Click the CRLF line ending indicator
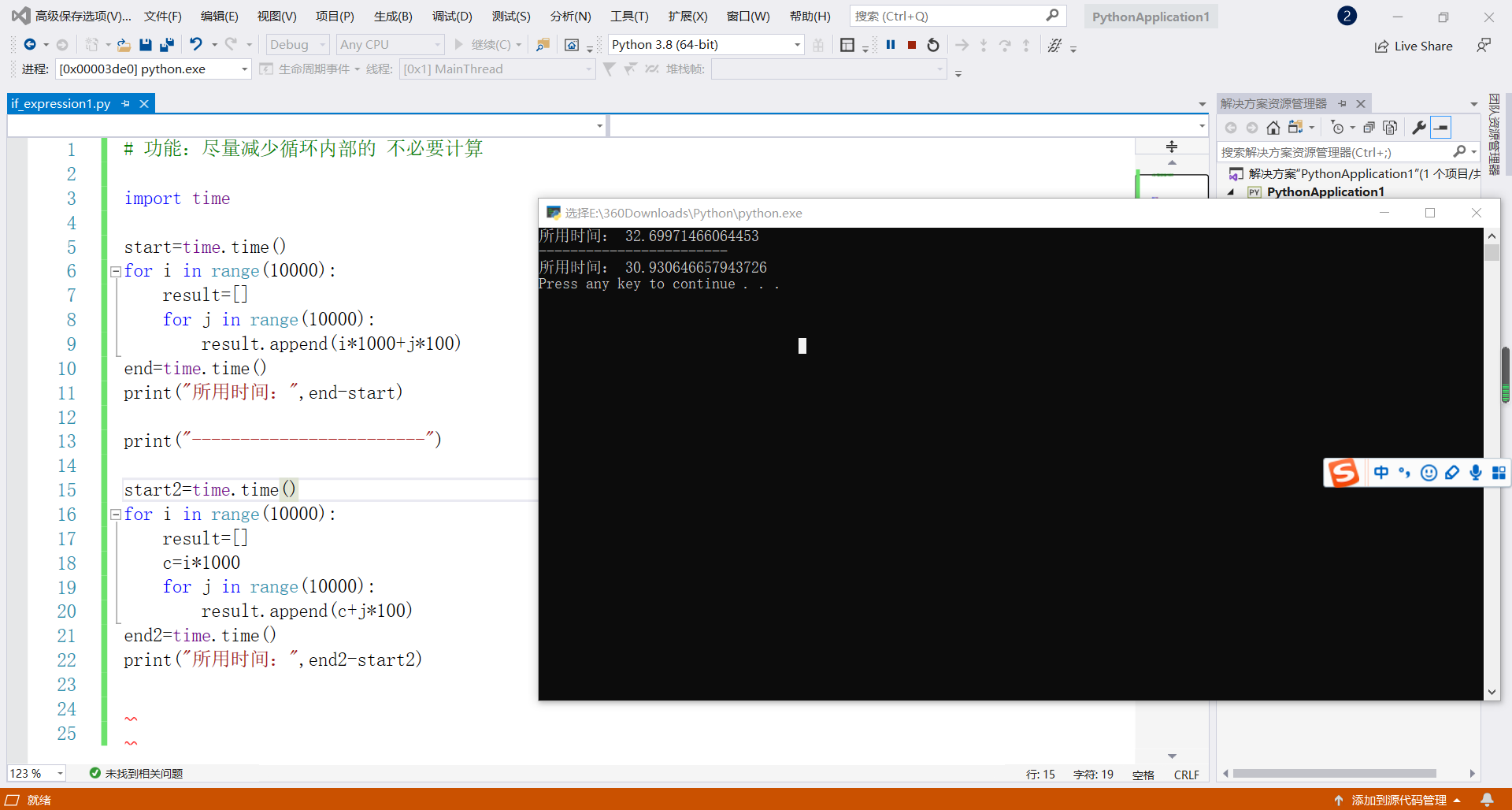1512x810 pixels. click(1186, 775)
